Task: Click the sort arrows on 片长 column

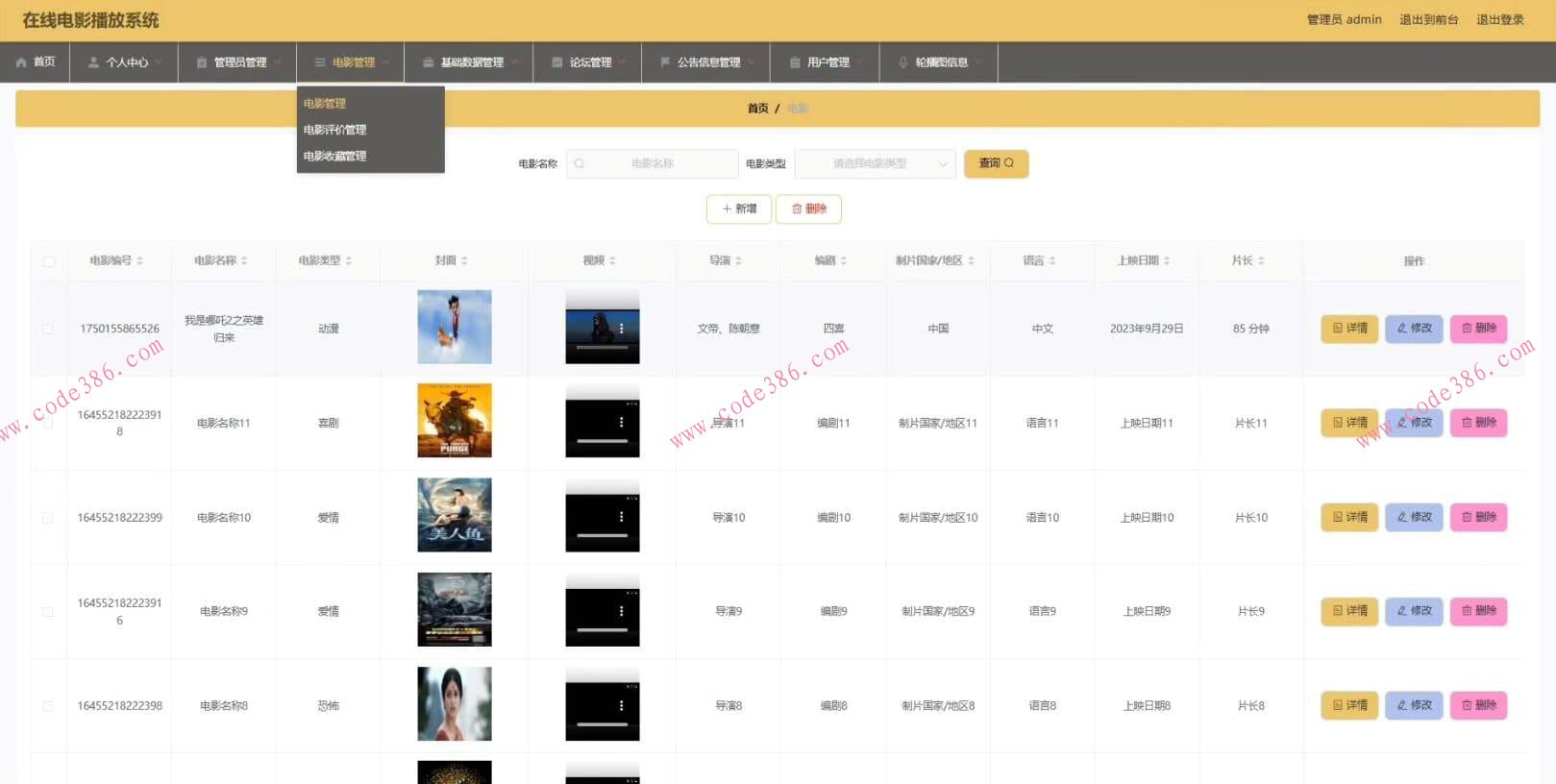Action: (1261, 261)
